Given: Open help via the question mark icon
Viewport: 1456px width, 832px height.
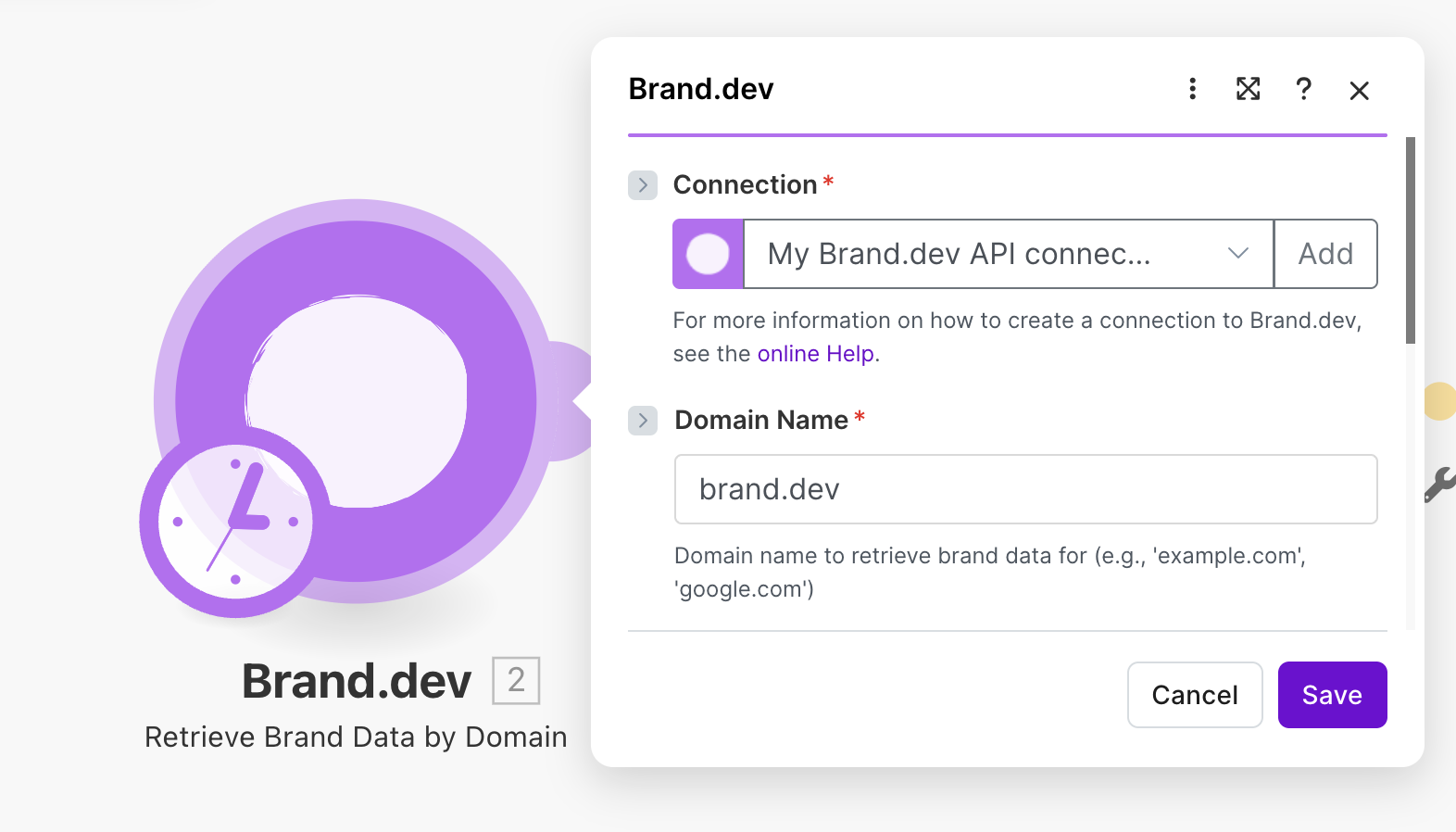Looking at the screenshot, I should click(1303, 89).
